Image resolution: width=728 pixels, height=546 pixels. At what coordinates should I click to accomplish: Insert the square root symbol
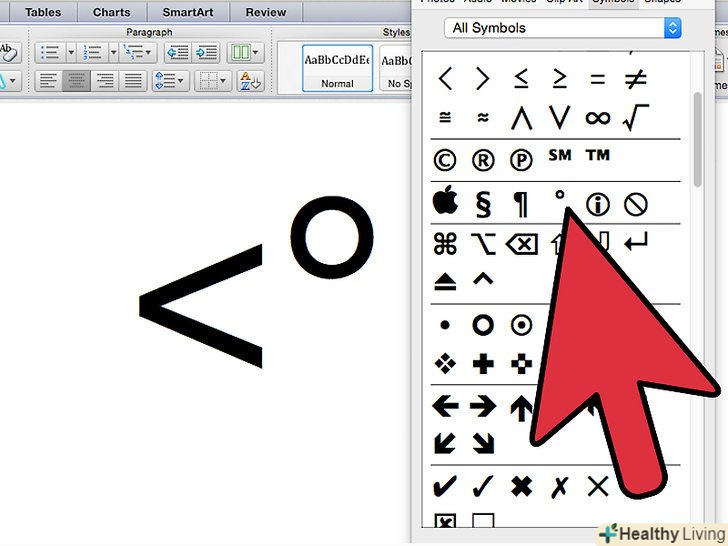pos(636,117)
